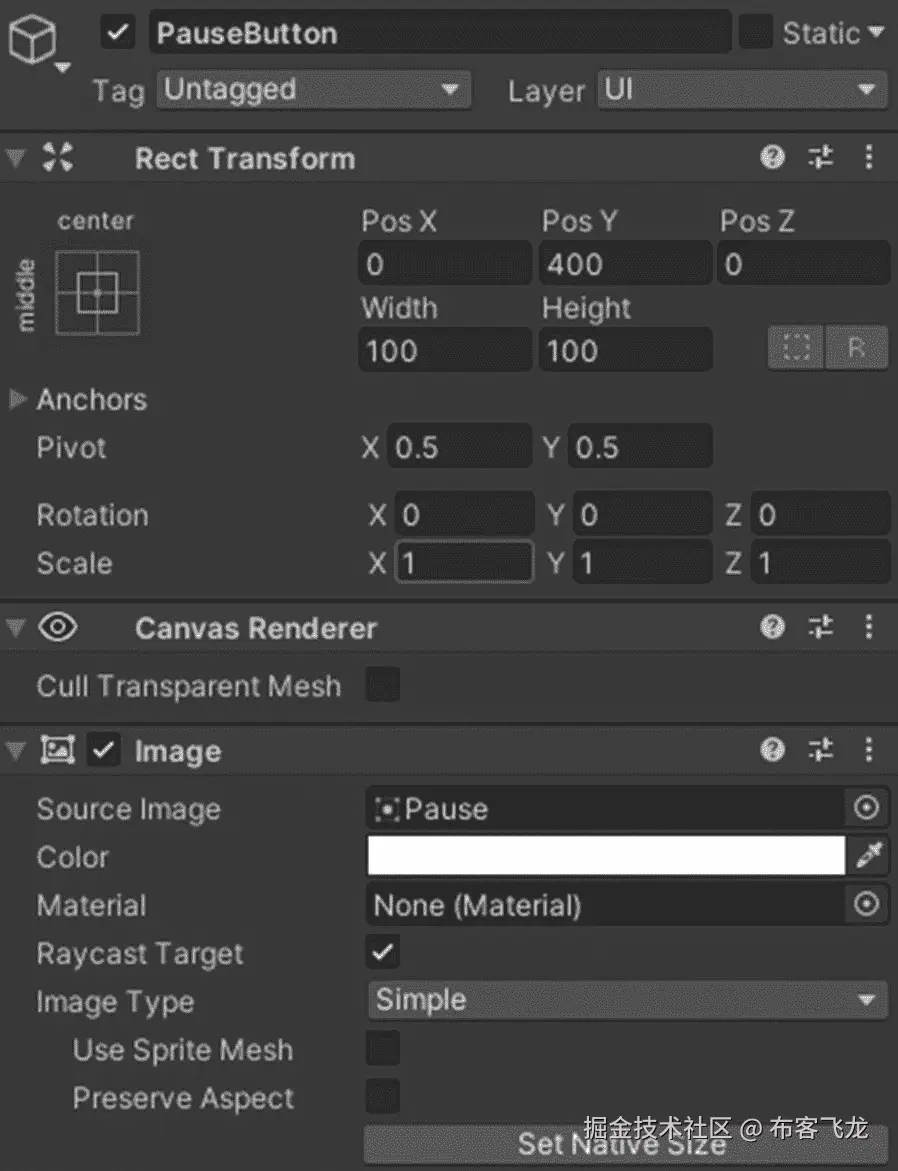Open the anchor presets widget
This screenshot has height=1171, width=898.
pyautogui.click(x=98, y=292)
